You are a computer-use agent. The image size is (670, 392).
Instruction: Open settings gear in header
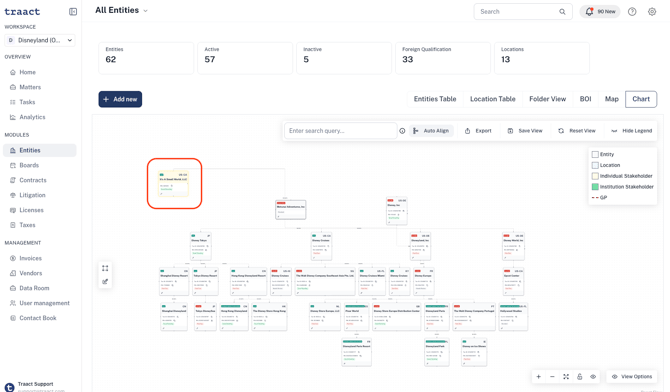click(652, 12)
